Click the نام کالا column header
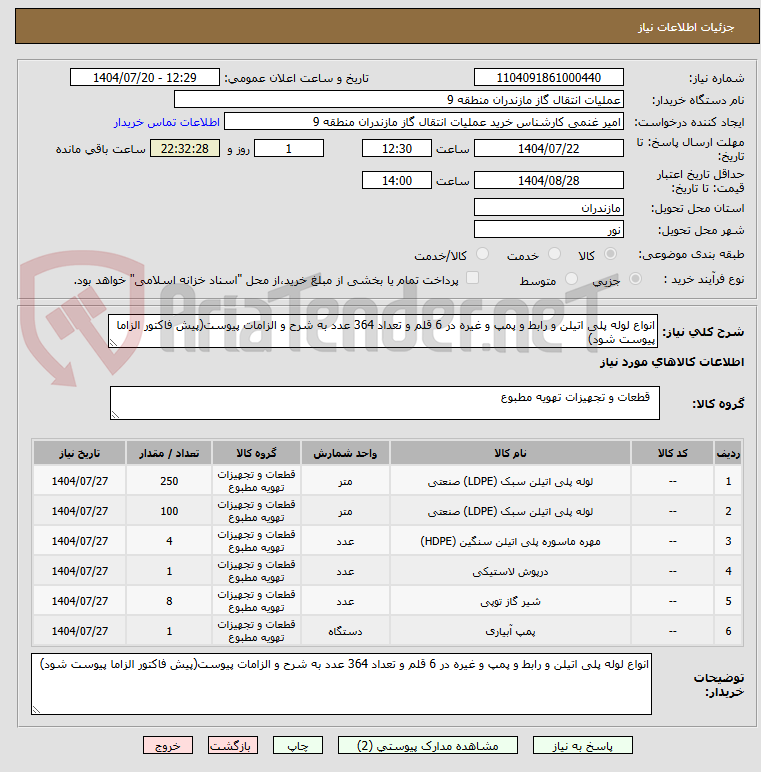 (x=510, y=453)
